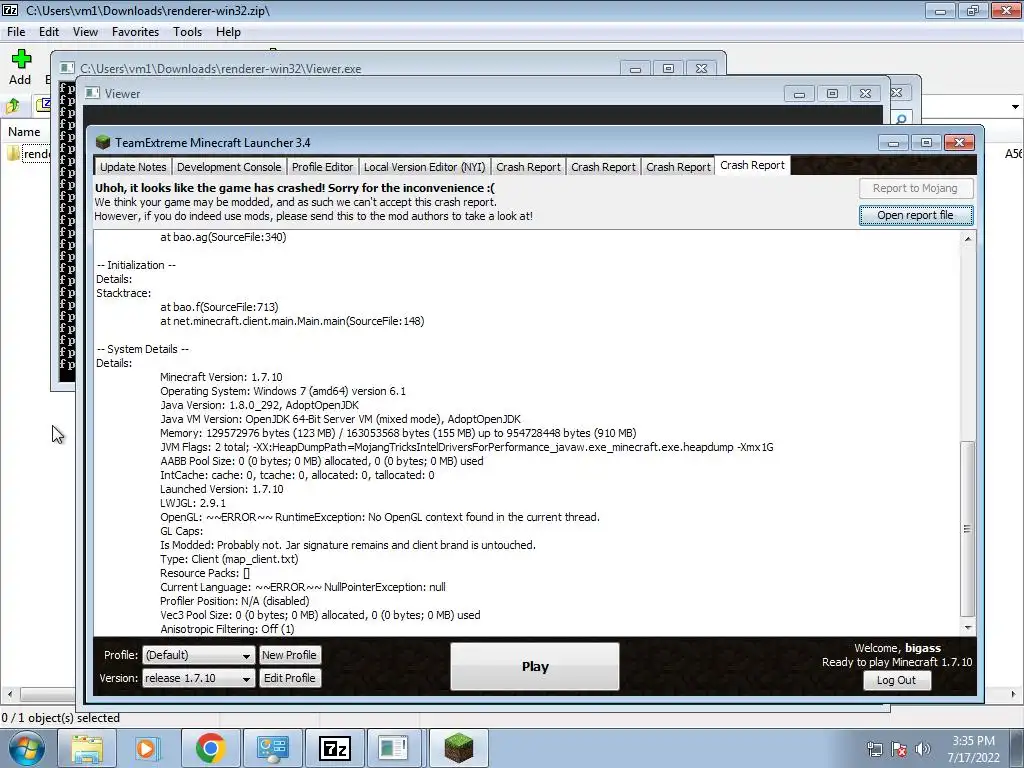Open the 7-Zip taskbar icon
Screen dimensions: 1024x768
pyautogui.click(x=334, y=748)
